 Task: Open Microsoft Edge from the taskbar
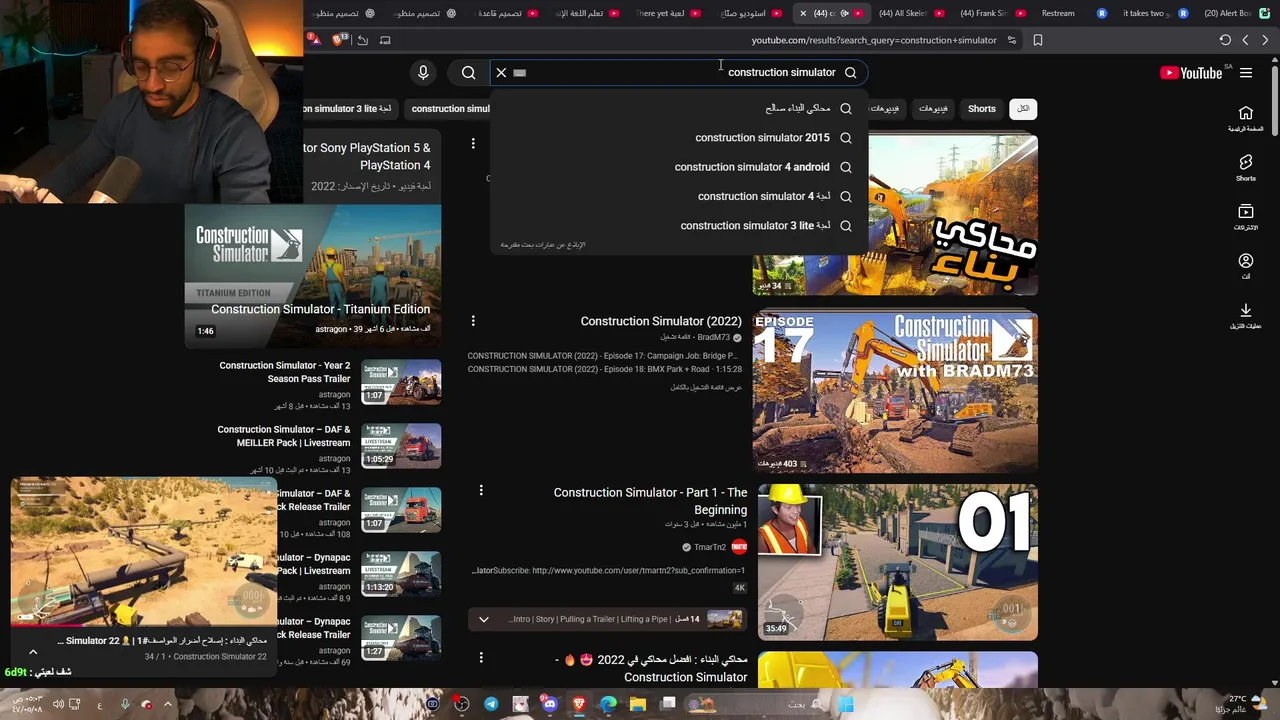pos(608,704)
